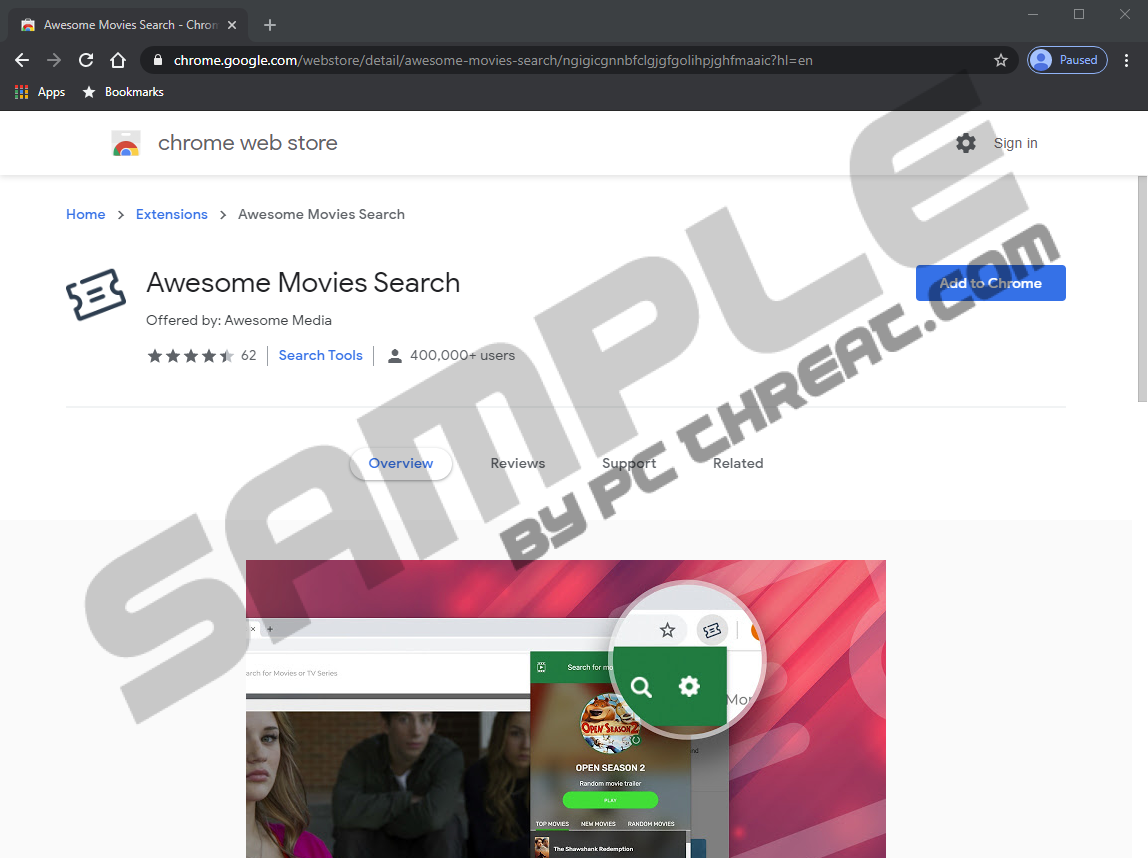The image size is (1148, 858).
Task: Click the Awesome Movies Search heading
Action: pos(303,283)
